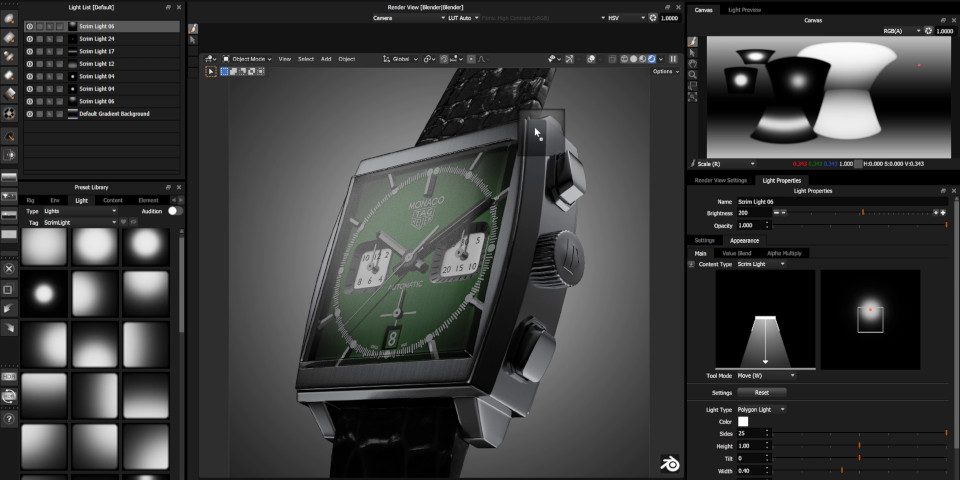
Task: Open the Content Type Scrim Light dropdown
Action: [761, 264]
